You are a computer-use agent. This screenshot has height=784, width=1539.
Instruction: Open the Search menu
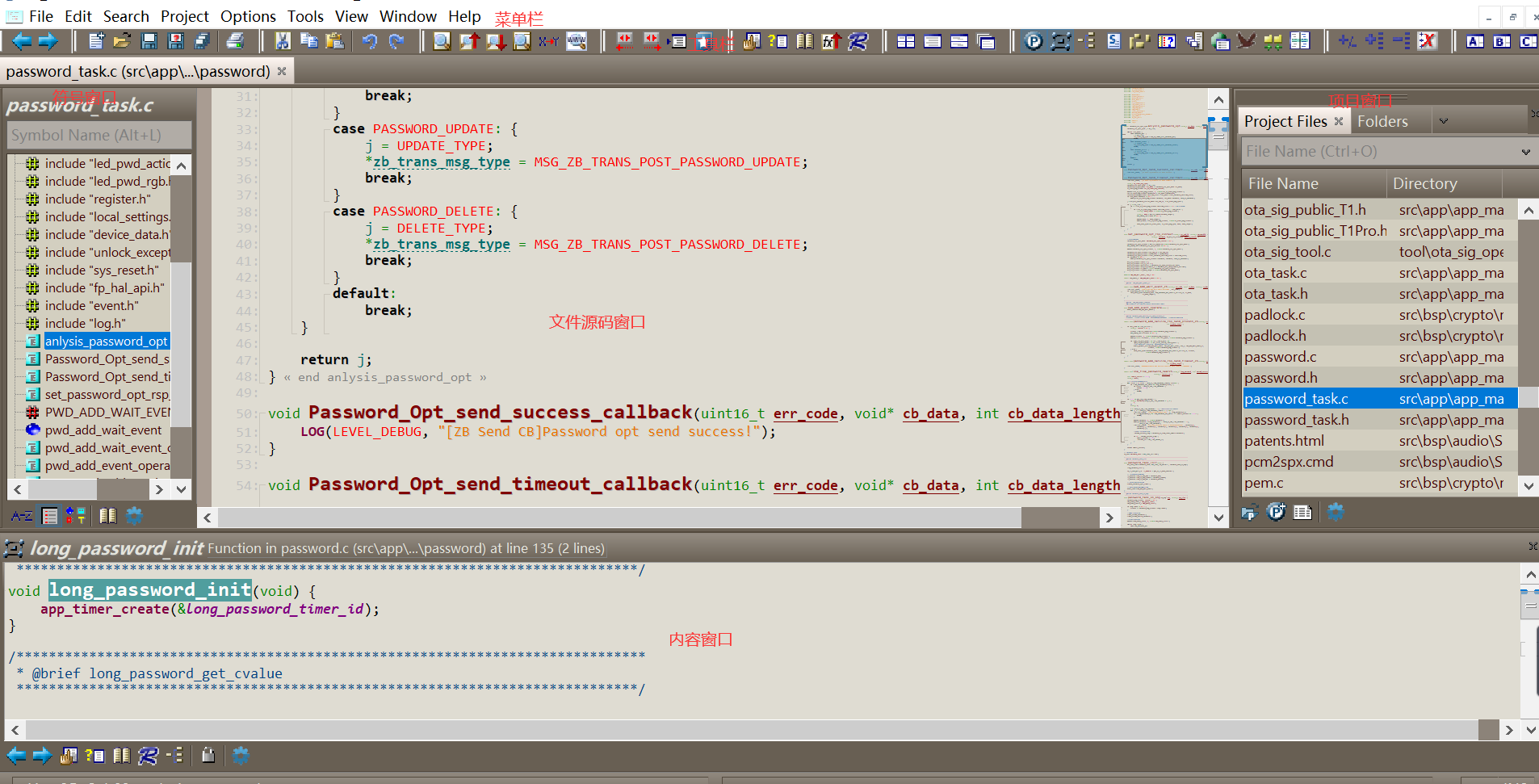(x=126, y=16)
